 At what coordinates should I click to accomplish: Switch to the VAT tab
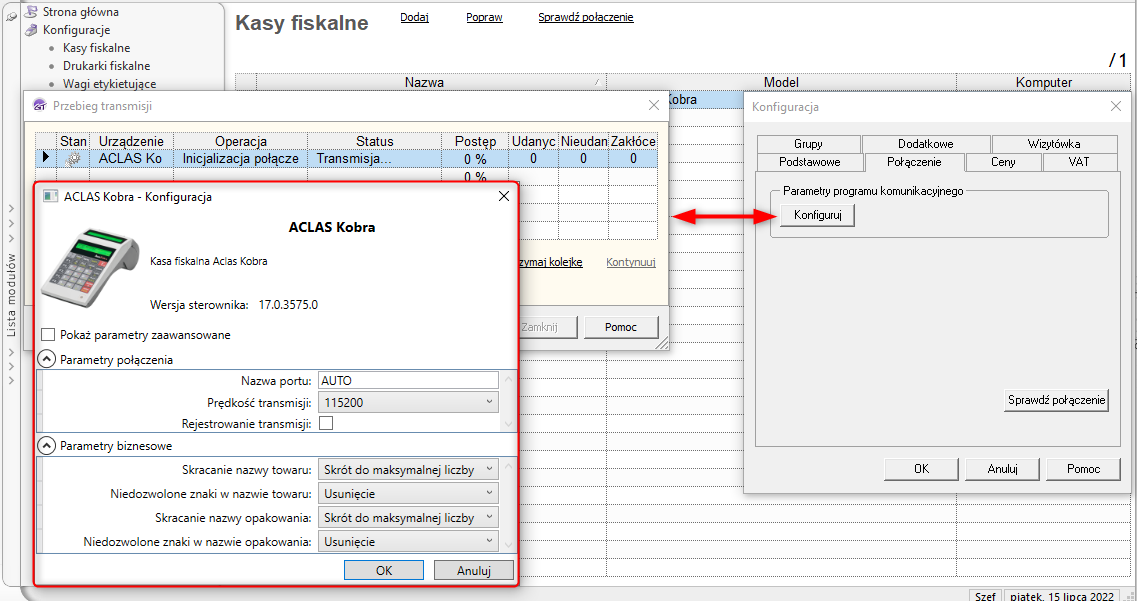(1079, 162)
